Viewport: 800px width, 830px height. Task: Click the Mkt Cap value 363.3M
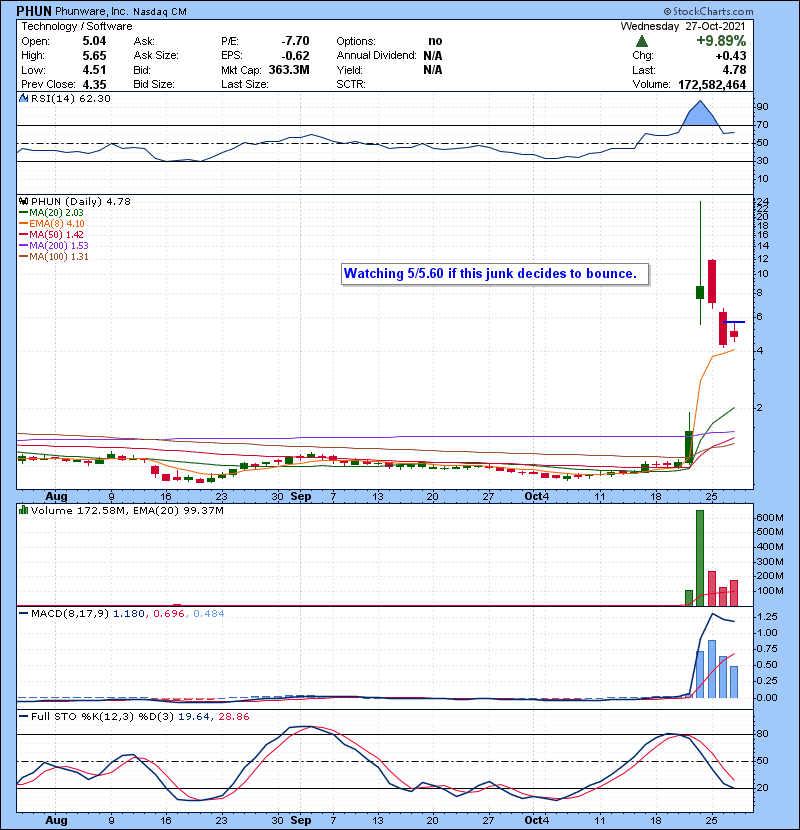289,70
